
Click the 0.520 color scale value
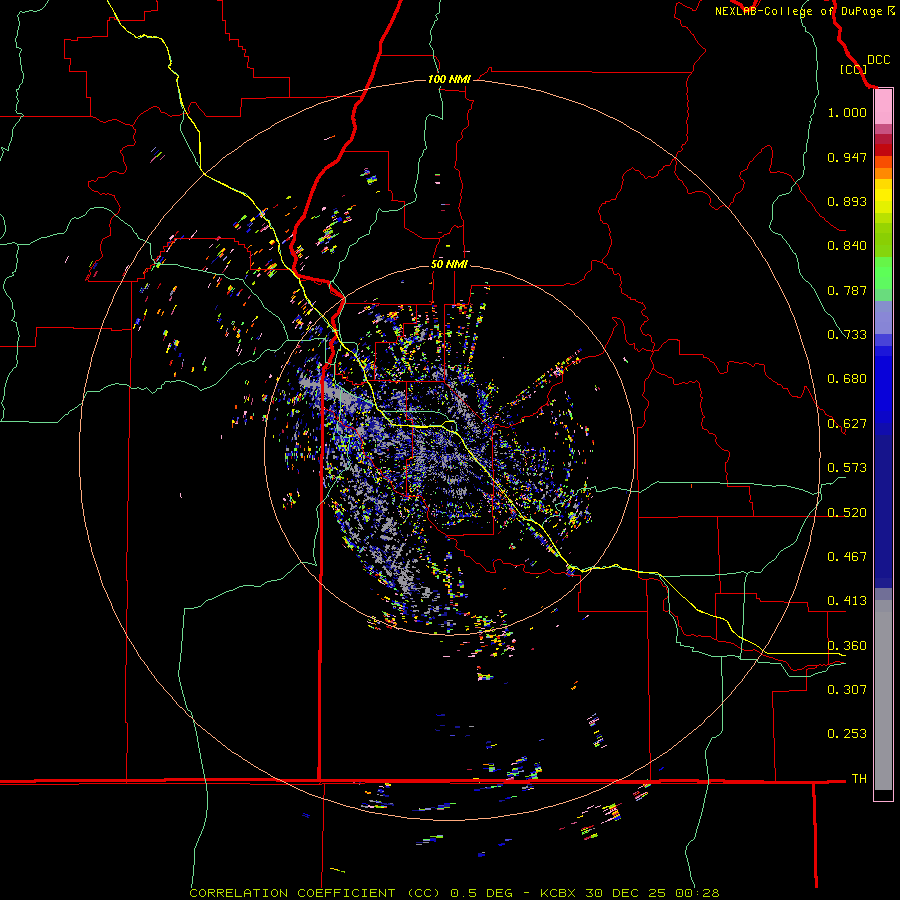pyautogui.click(x=847, y=513)
